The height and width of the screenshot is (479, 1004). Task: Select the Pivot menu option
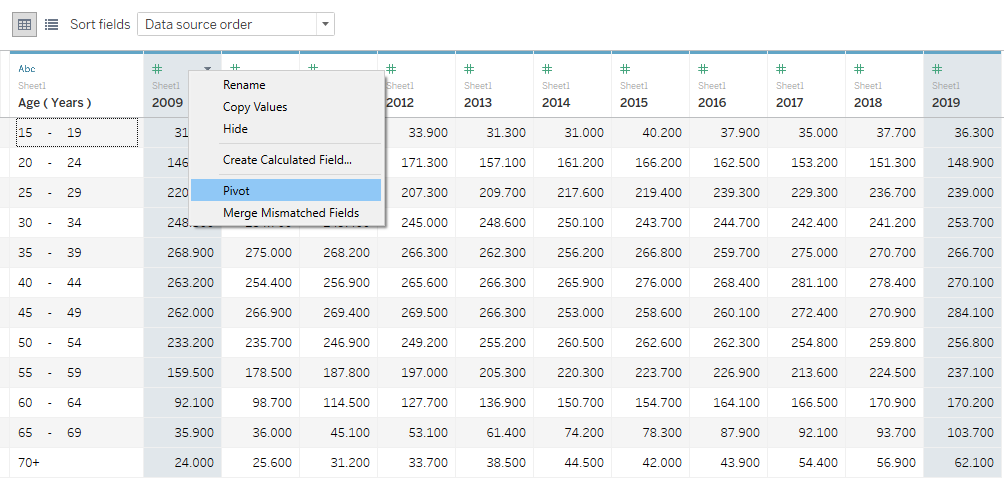click(x=236, y=191)
